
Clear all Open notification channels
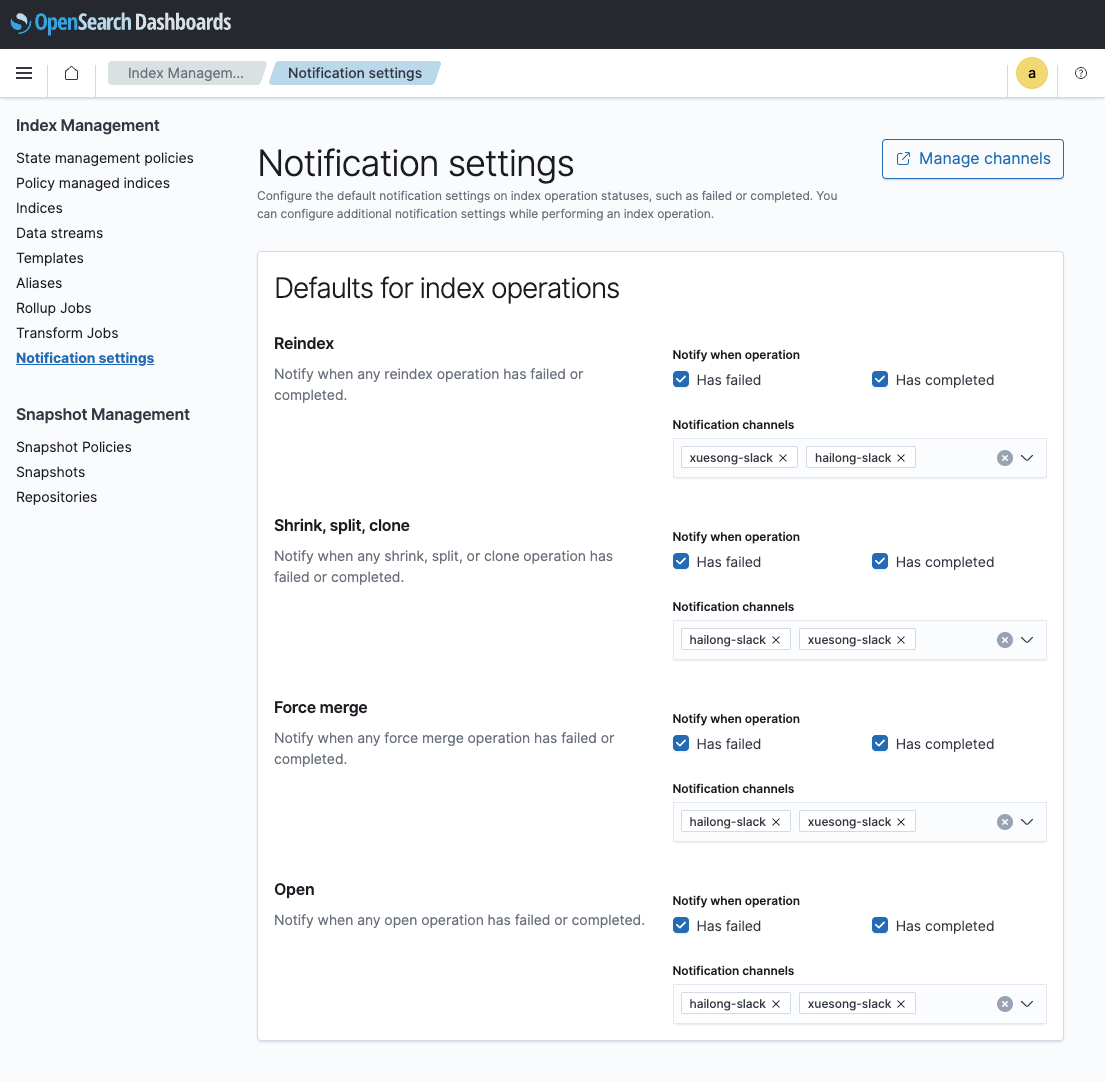tap(1004, 1004)
